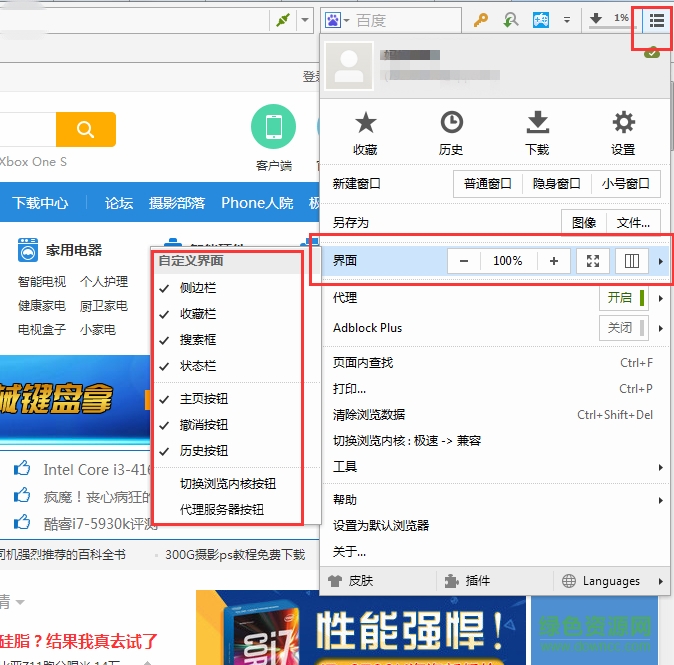674x665 pixels.
Task: Toggle the 主页按钮 home button option
Action: pyautogui.click(x=204, y=399)
